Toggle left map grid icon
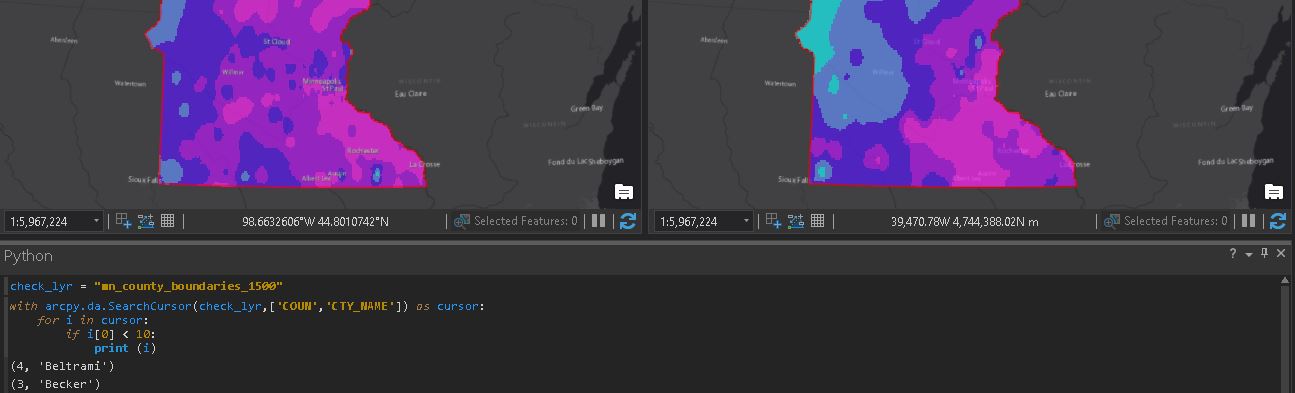 (x=168, y=221)
